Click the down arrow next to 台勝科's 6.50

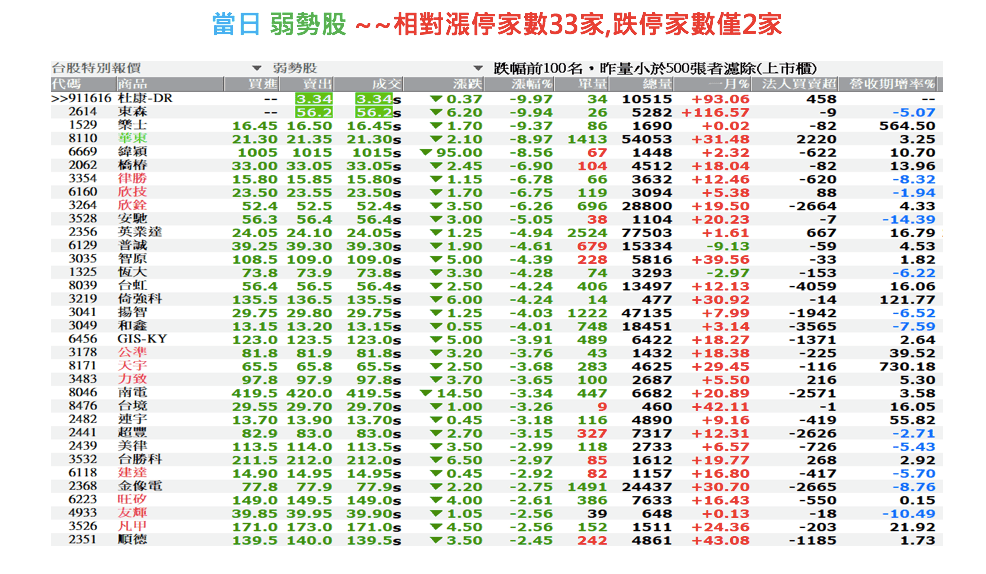point(434,460)
